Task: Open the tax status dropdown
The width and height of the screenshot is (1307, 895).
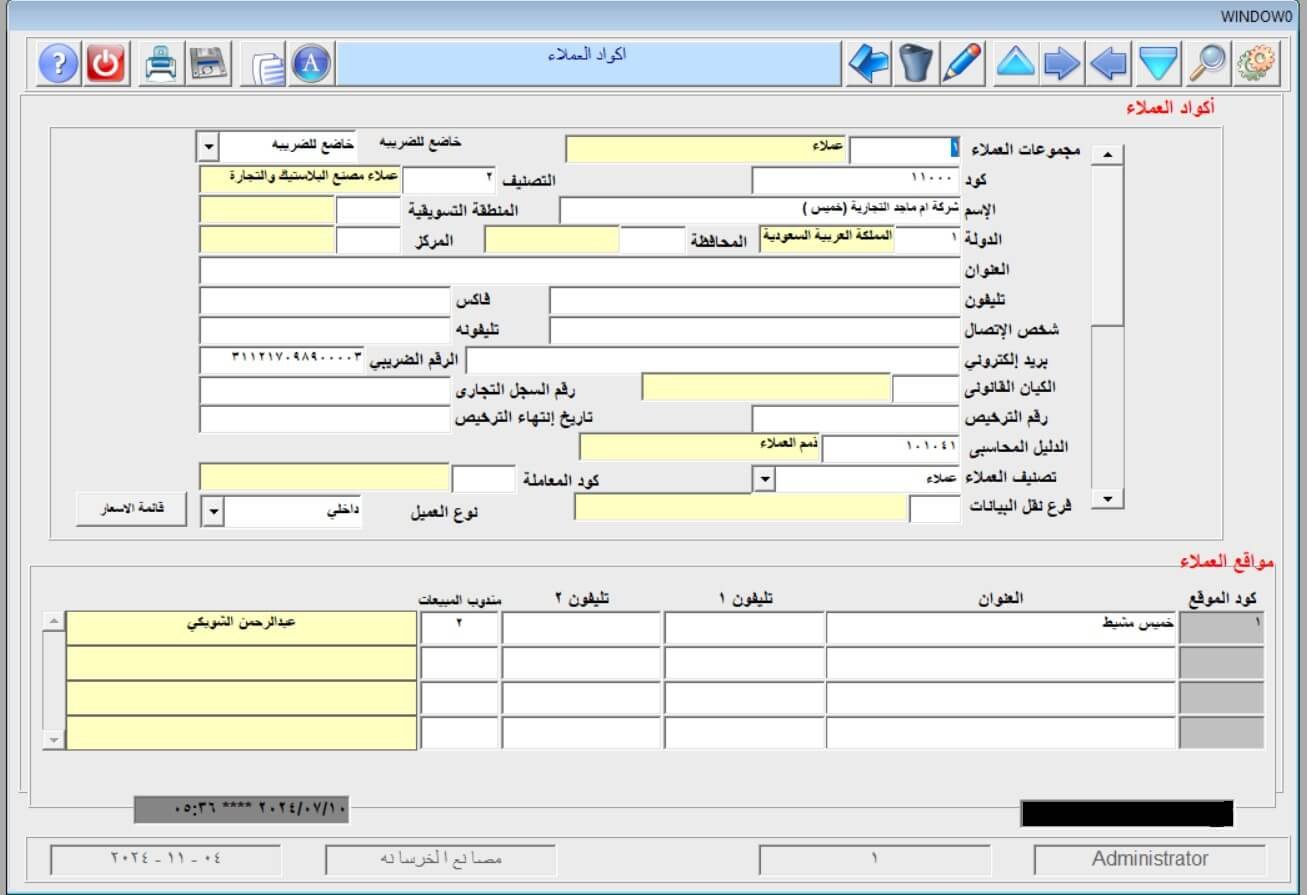Action: pos(207,147)
